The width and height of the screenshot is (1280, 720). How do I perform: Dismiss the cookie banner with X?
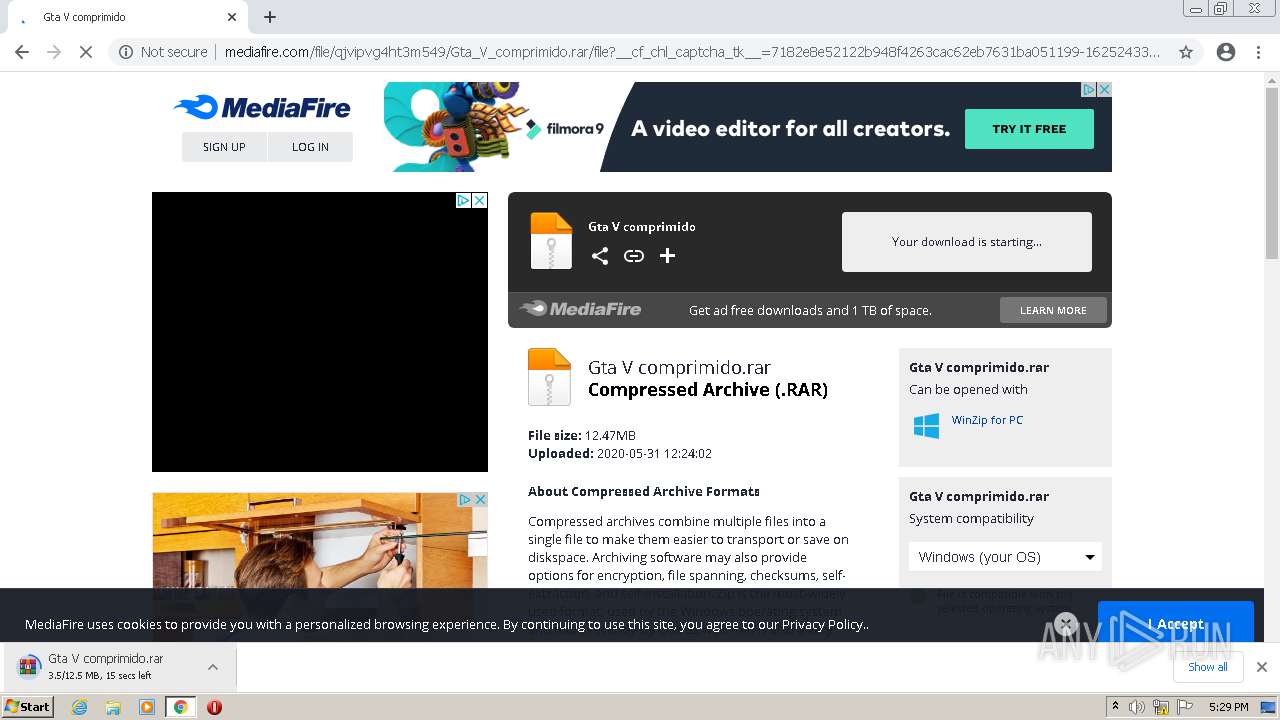1066,624
